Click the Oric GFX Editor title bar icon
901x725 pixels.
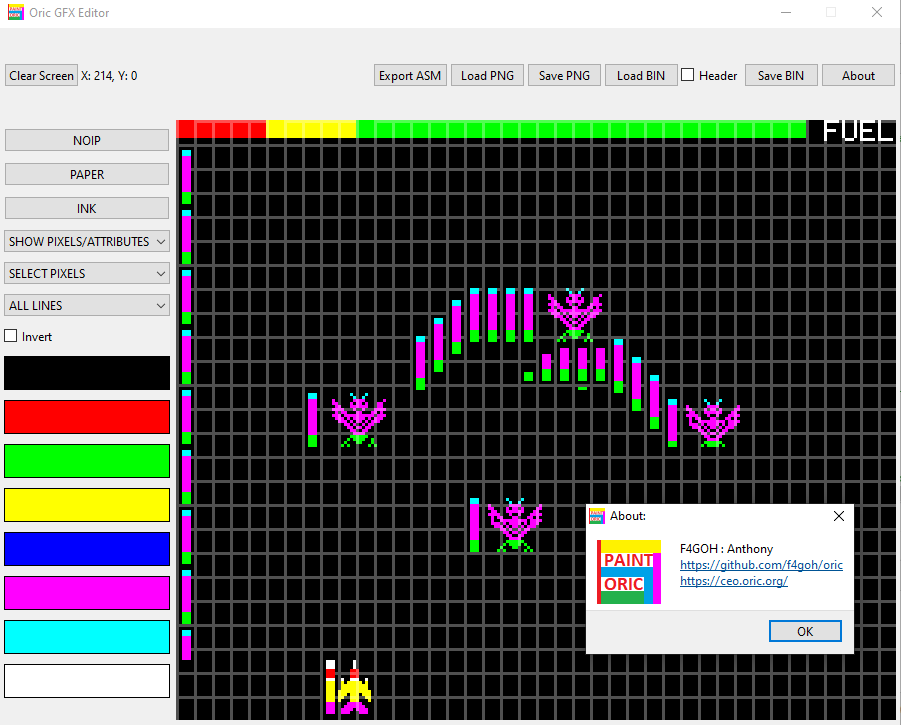[x=15, y=13]
